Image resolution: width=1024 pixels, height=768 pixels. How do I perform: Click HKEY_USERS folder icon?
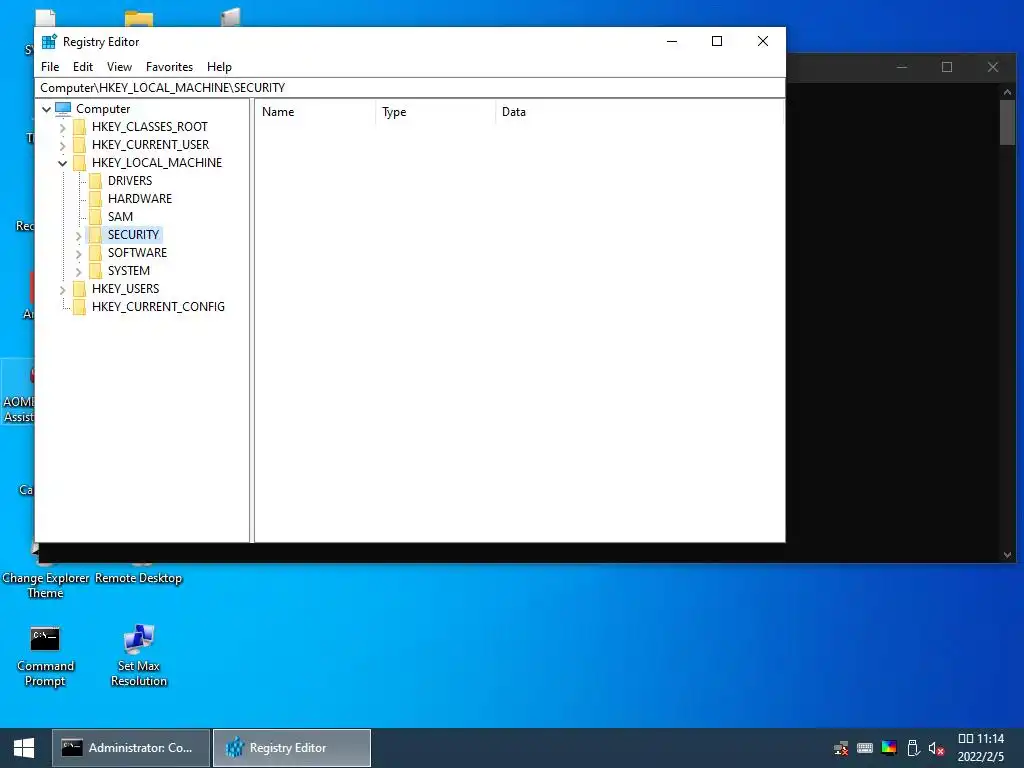(80, 289)
